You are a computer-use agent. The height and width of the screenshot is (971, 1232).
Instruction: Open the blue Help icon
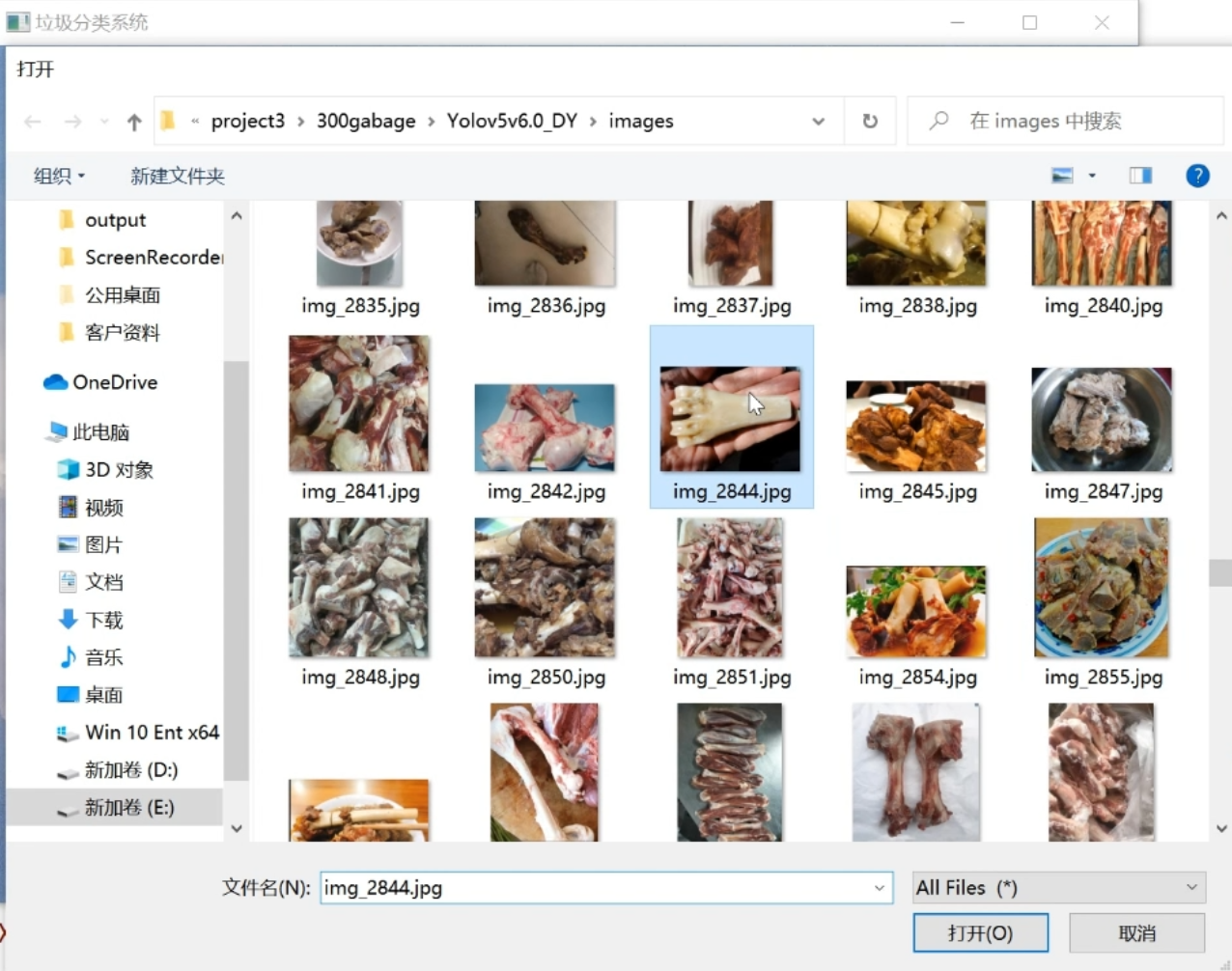pyautogui.click(x=1197, y=175)
